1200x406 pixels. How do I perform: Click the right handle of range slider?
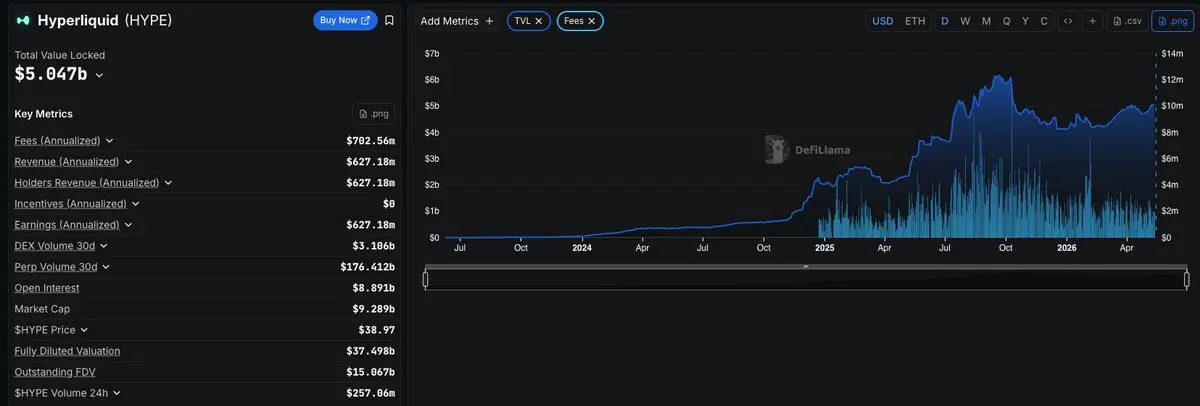tap(1187, 279)
